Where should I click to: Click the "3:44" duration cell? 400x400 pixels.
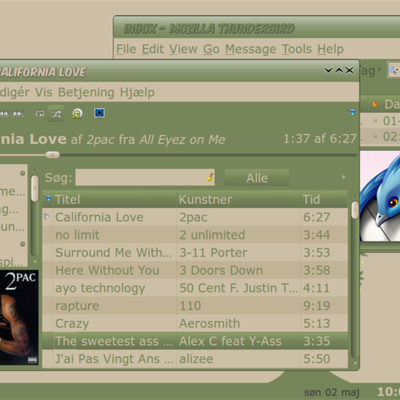(x=317, y=235)
